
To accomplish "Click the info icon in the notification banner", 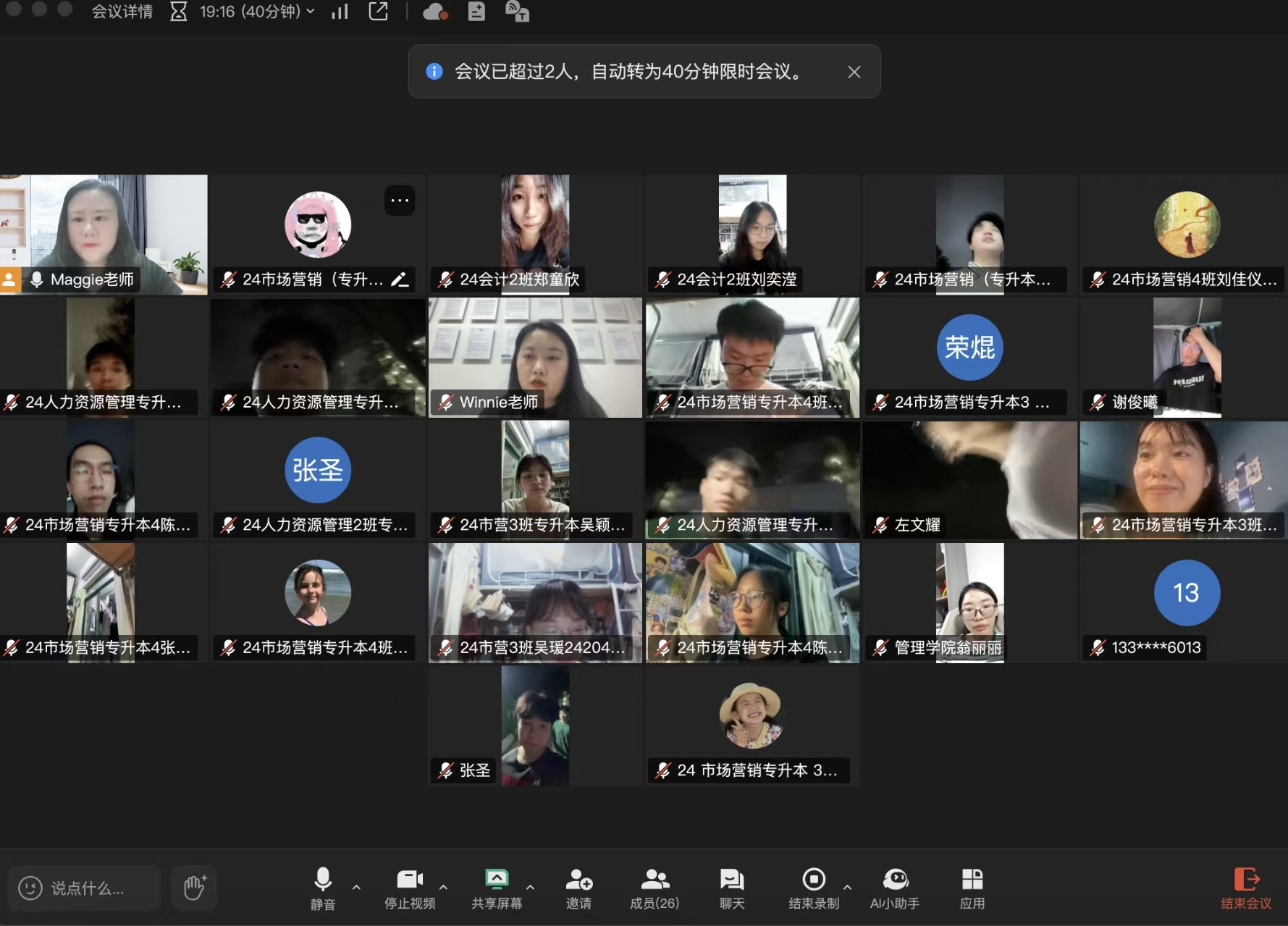I will point(434,71).
